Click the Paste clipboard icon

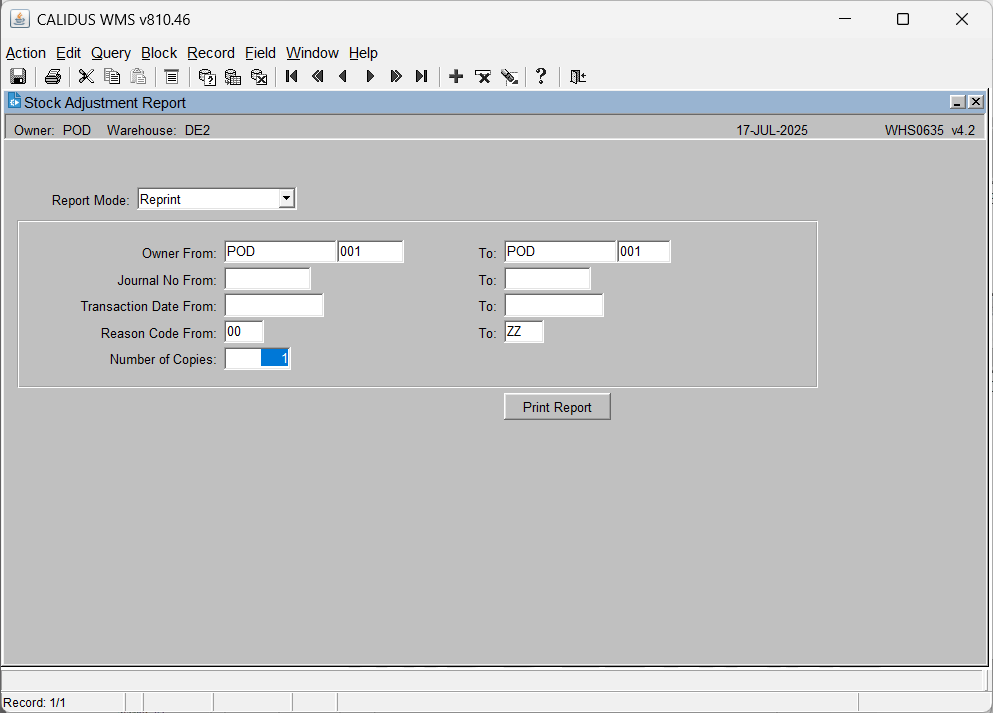coord(138,77)
